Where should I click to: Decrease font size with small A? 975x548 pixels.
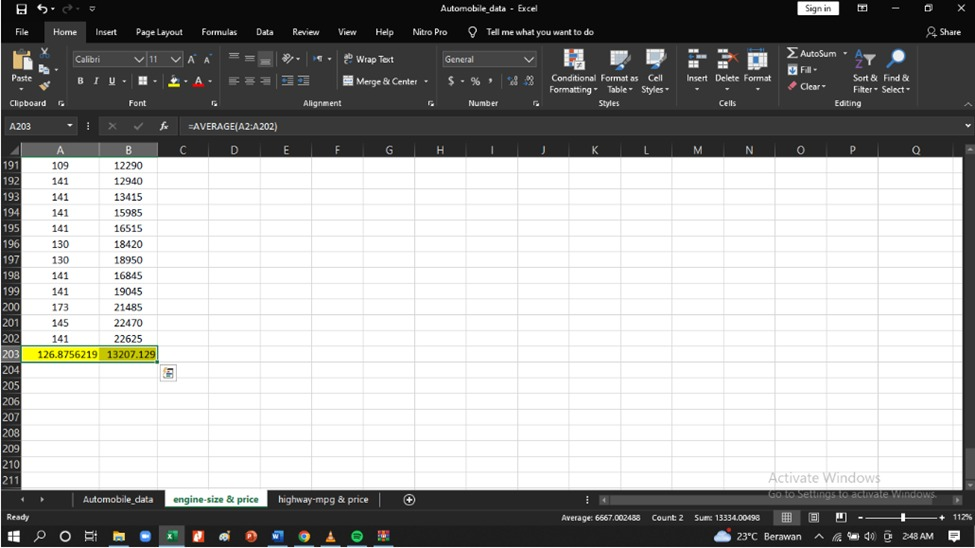207,60
